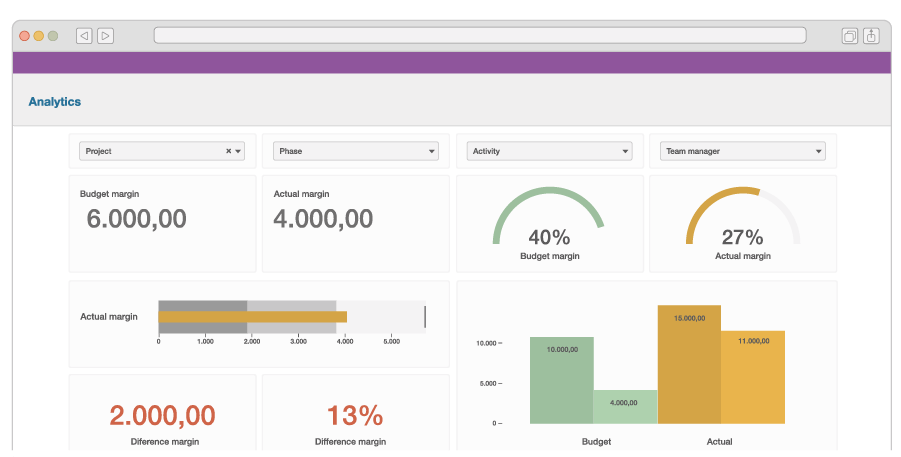901x457 pixels.
Task: Click the 11.000,00 light orange bar
Action: pos(753,377)
